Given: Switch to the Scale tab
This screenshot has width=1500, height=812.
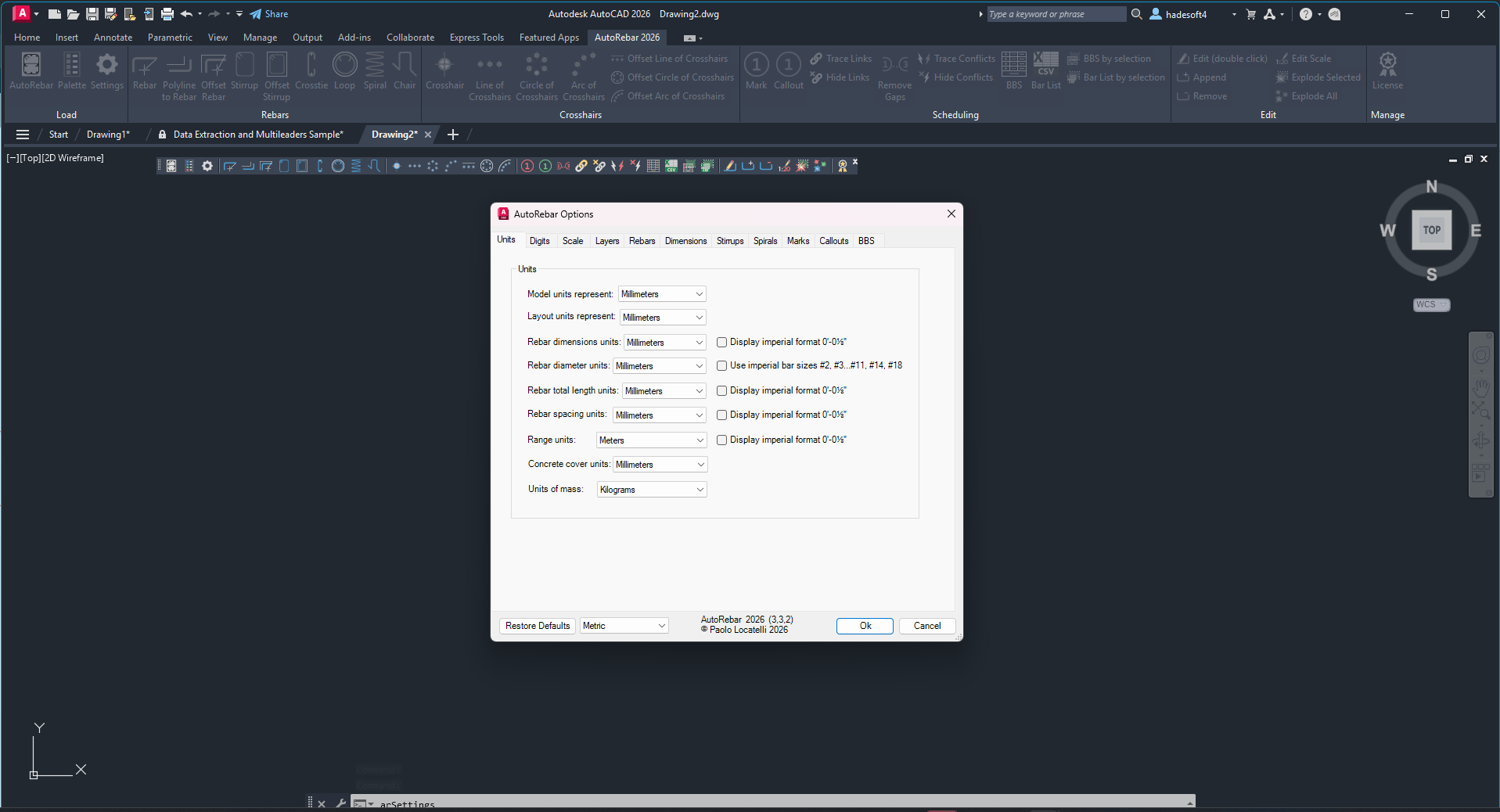Looking at the screenshot, I should pos(573,241).
